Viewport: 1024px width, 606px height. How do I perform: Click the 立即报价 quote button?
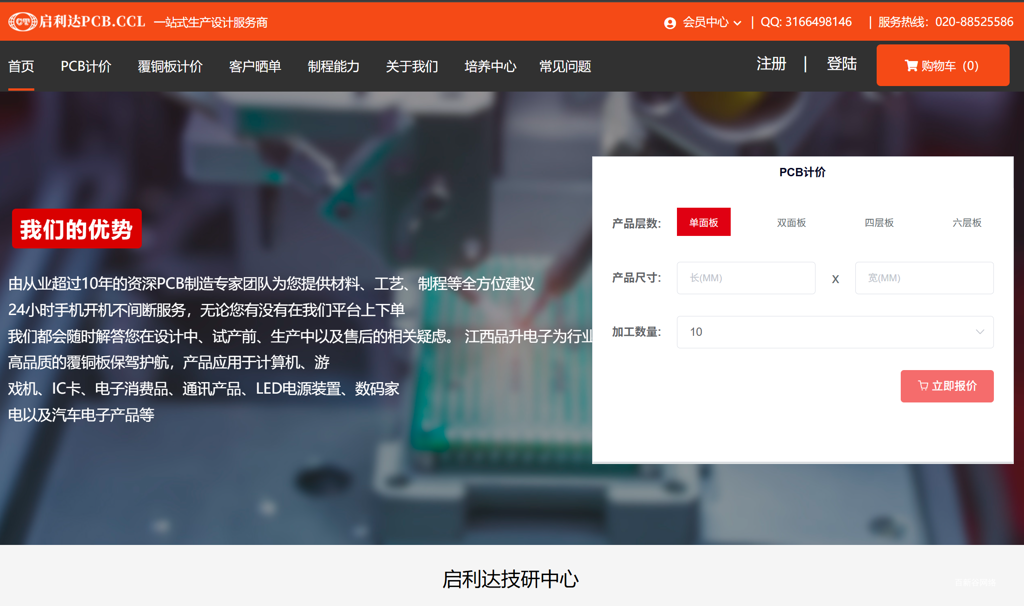click(x=947, y=386)
